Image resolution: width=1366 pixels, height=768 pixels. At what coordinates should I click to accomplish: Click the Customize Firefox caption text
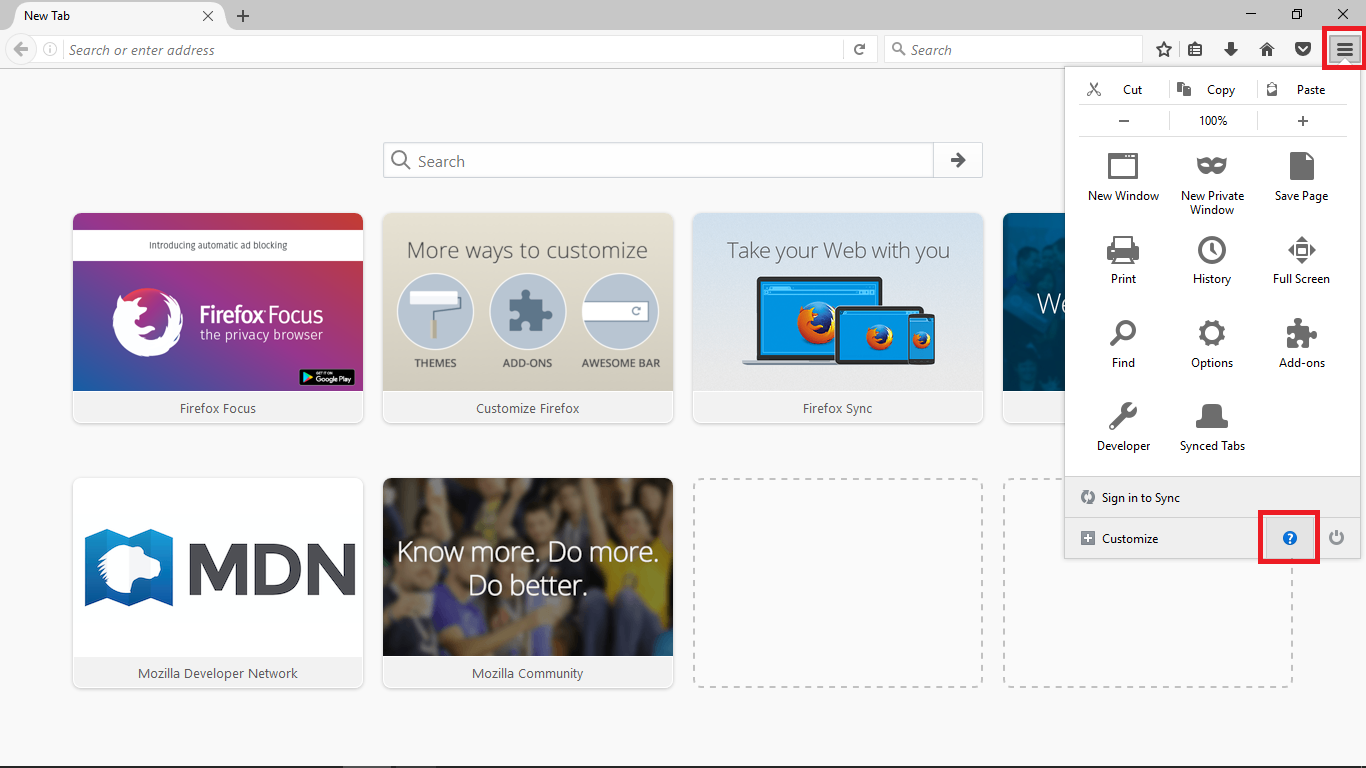528,408
